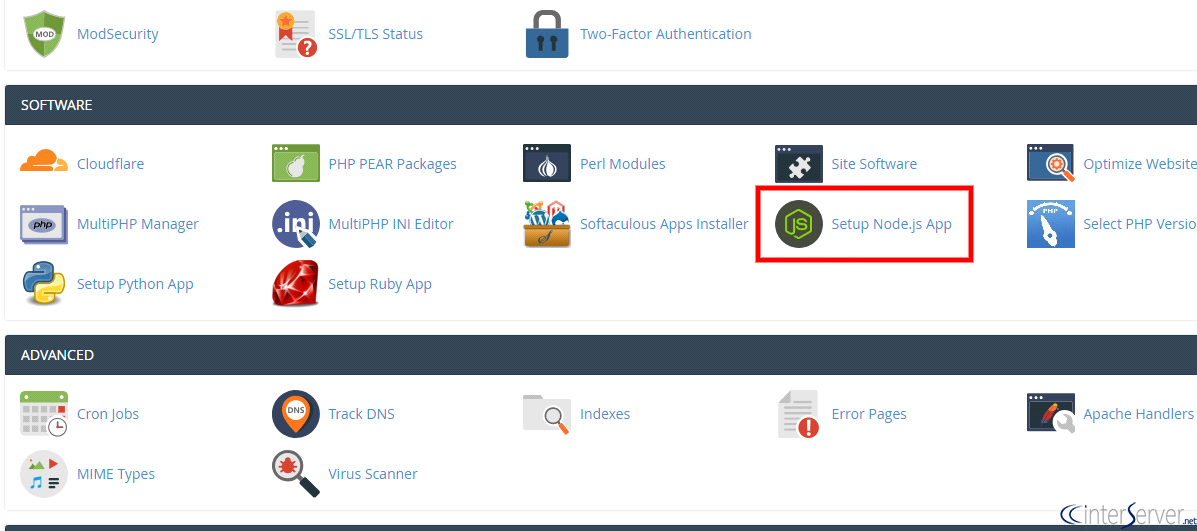
Task: Choose Setup Node.js App link
Action: pyautogui.click(x=892, y=224)
